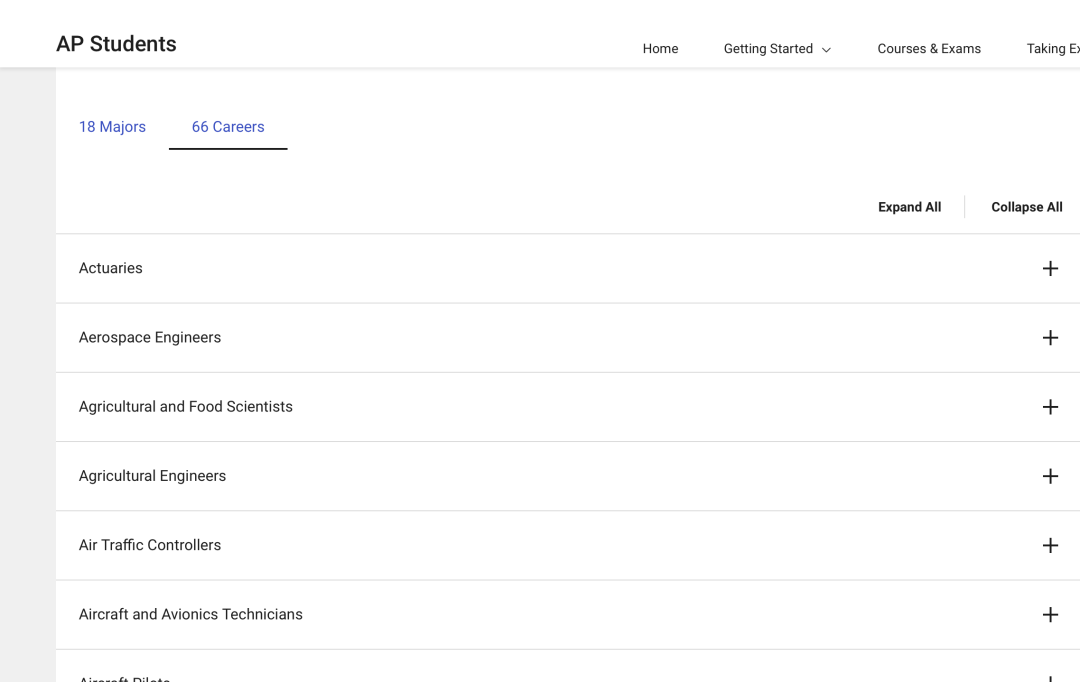The image size is (1080, 682).
Task: Click chevron icon beside Getting Started
Action: (x=827, y=50)
